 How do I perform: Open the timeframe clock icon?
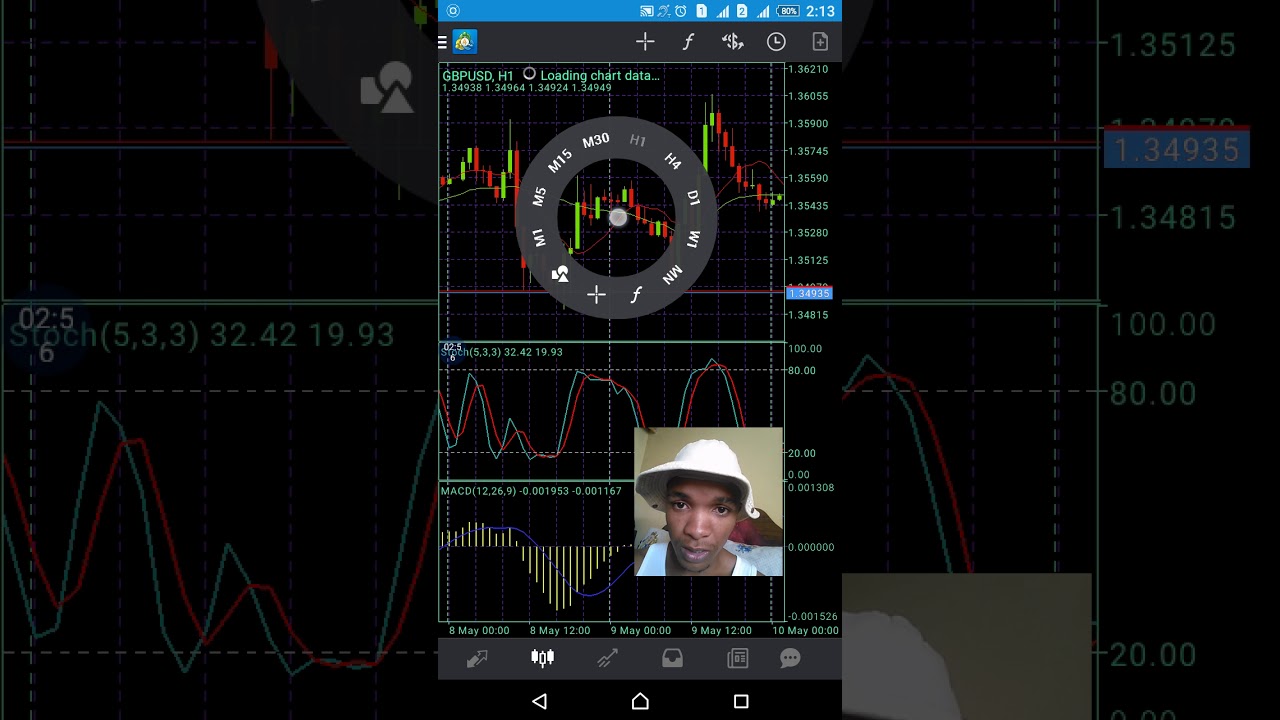(x=776, y=42)
